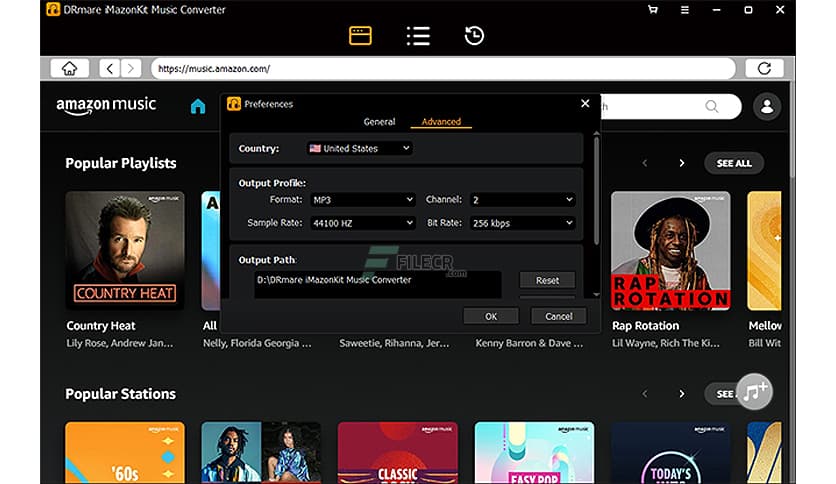This screenshot has height=484, width=836.
Task: Expand the Country dropdown
Action: click(360, 148)
